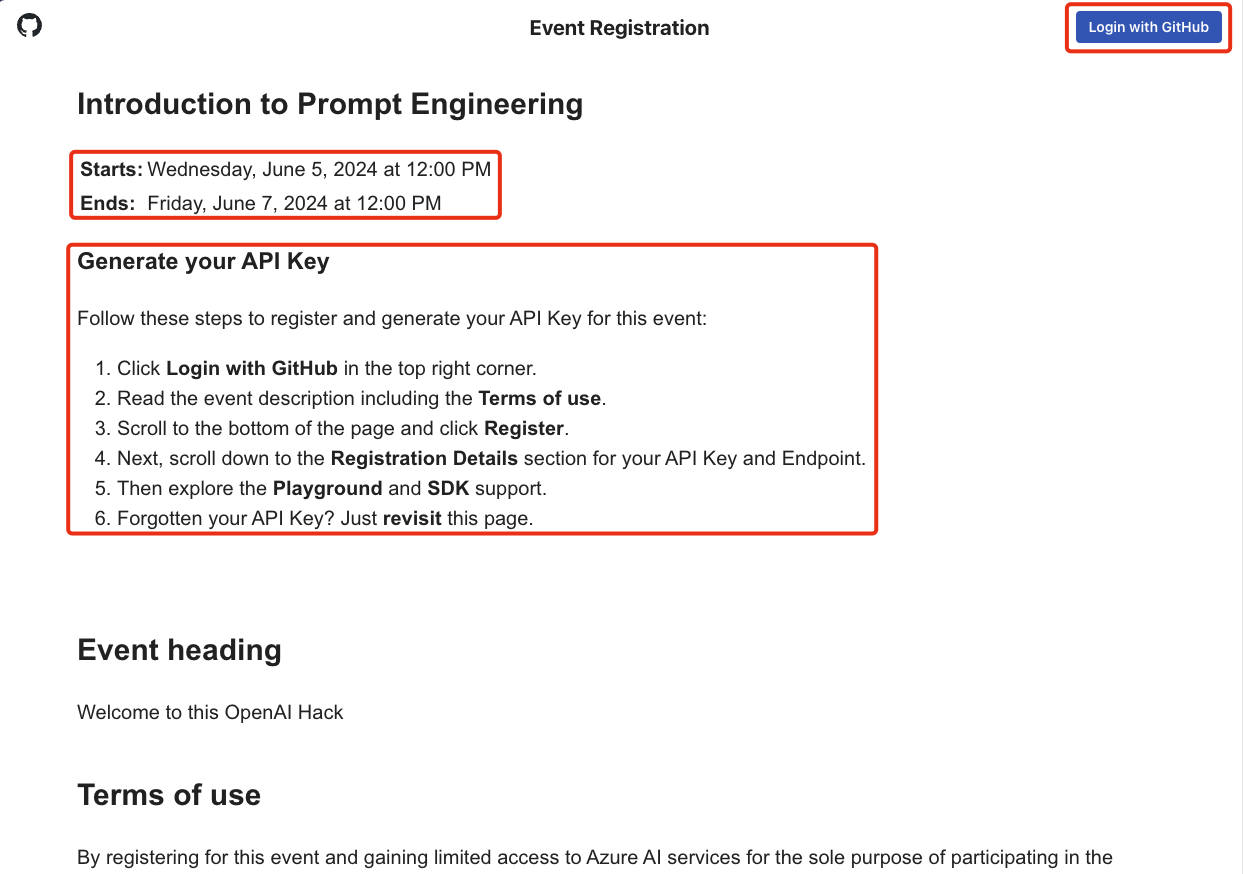Click the Starts date line
The height and width of the screenshot is (874, 1243).
click(x=286, y=169)
